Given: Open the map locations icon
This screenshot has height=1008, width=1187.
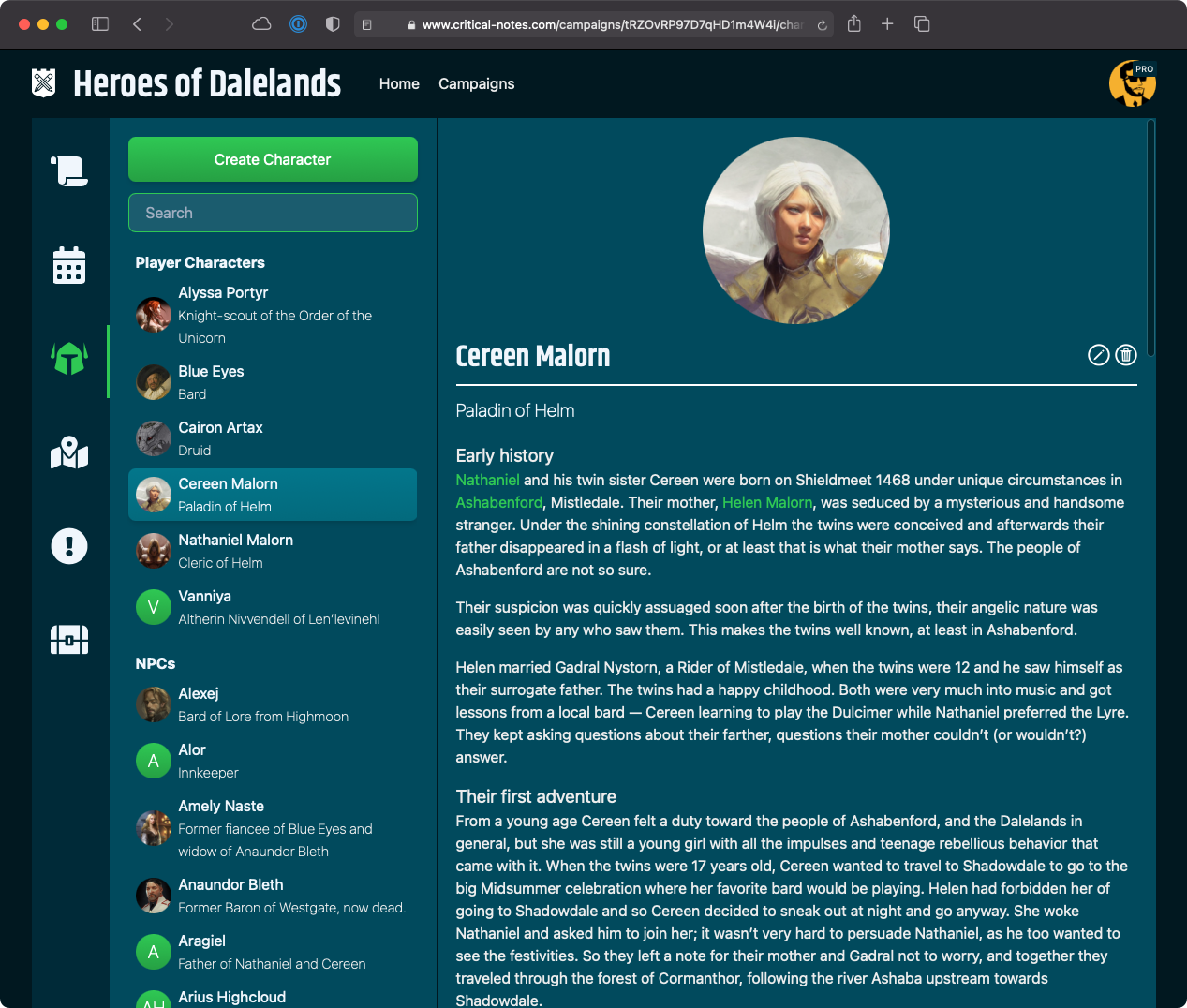Looking at the screenshot, I should (69, 452).
